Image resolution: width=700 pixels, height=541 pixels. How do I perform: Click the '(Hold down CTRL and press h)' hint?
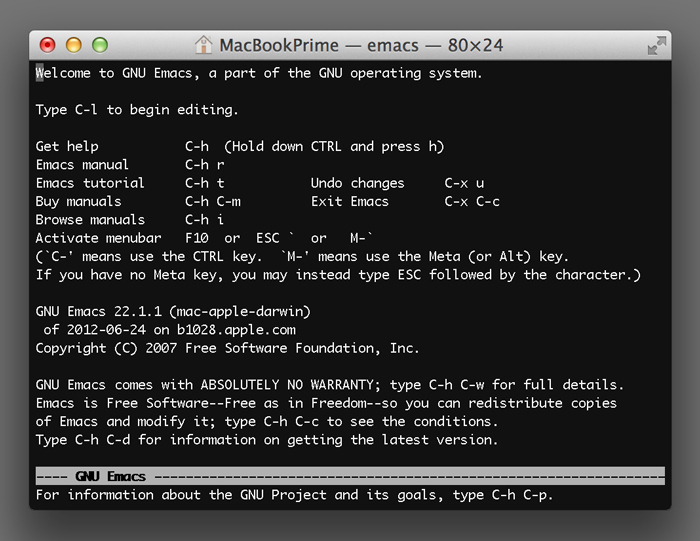pyautogui.click(x=334, y=146)
